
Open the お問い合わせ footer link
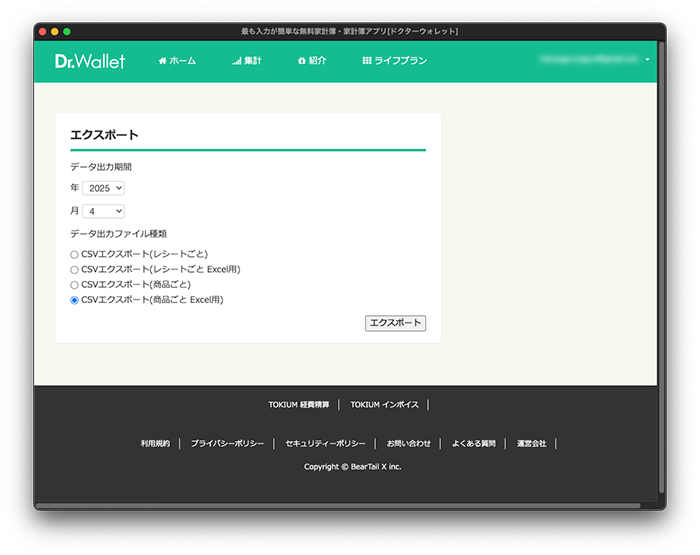click(408, 443)
